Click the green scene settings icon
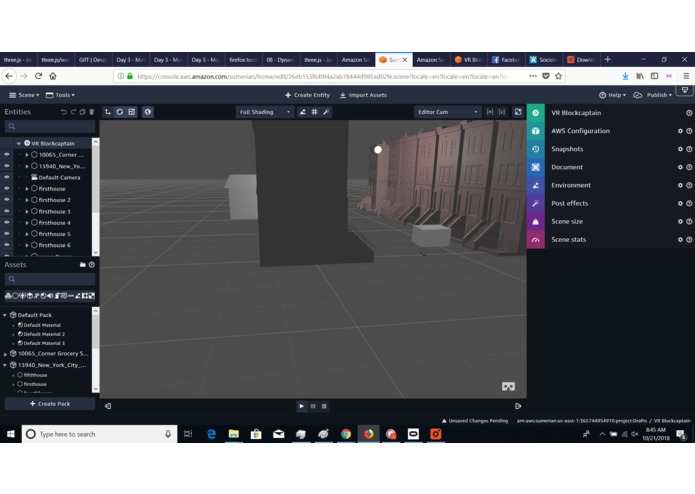Image resolution: width=695 pixels, height=494 pixels. click(535, 113)
